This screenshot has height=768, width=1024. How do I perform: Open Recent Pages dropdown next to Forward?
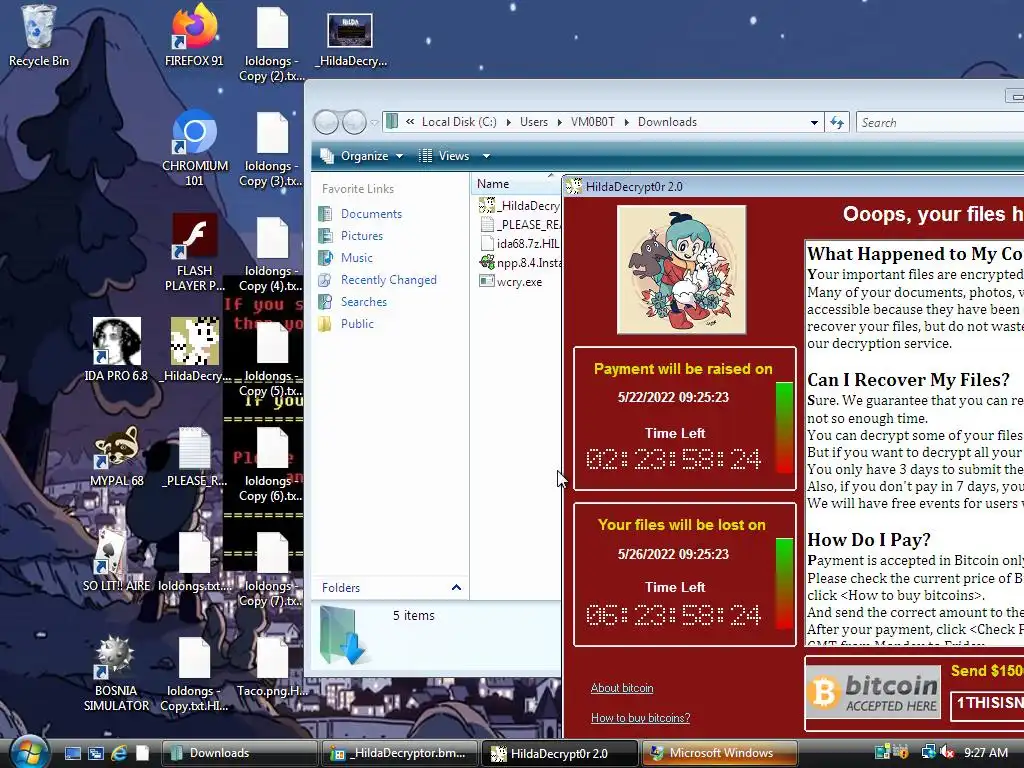[x=374, y=122]
